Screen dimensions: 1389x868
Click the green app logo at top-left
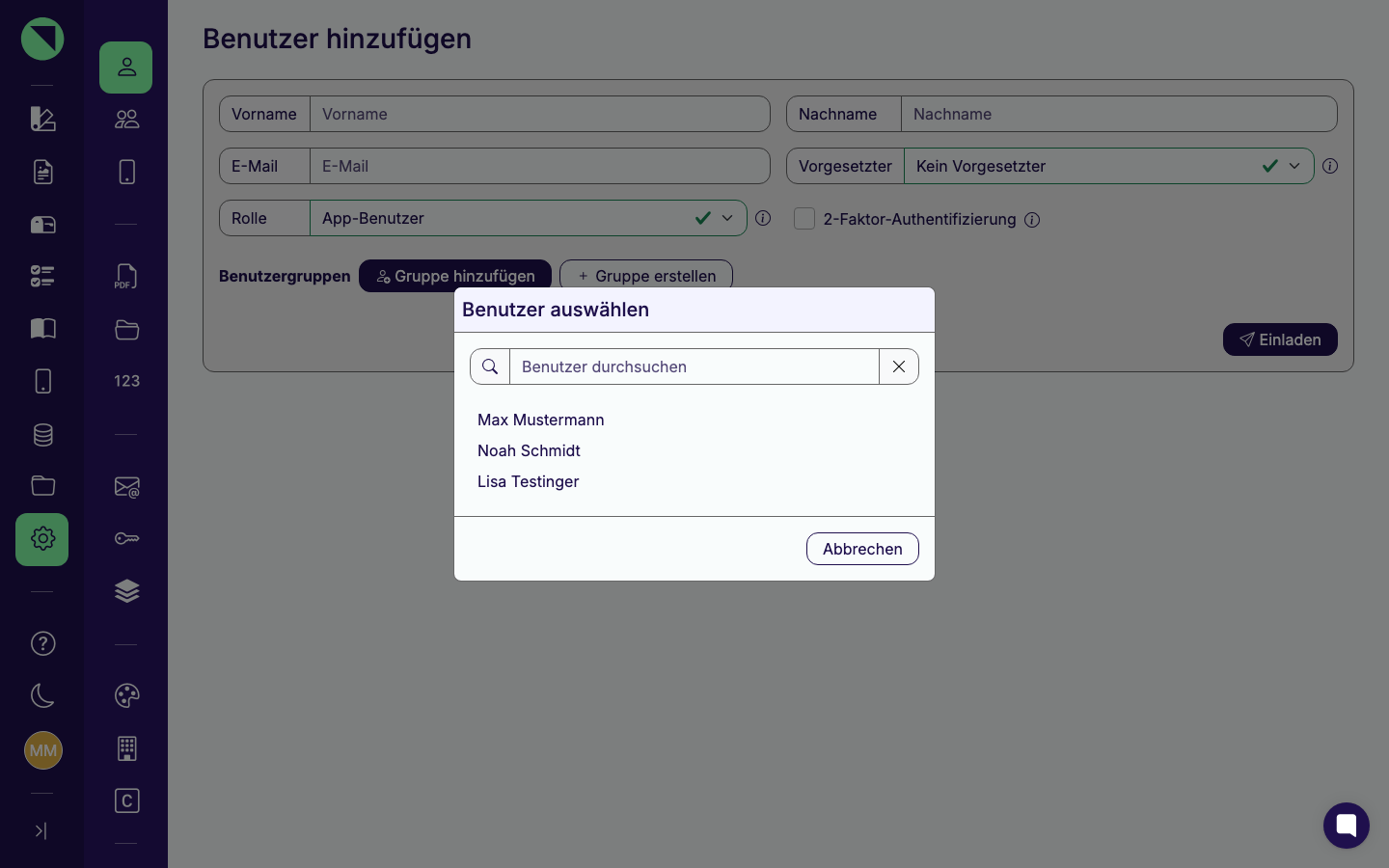tap(42, 39)
